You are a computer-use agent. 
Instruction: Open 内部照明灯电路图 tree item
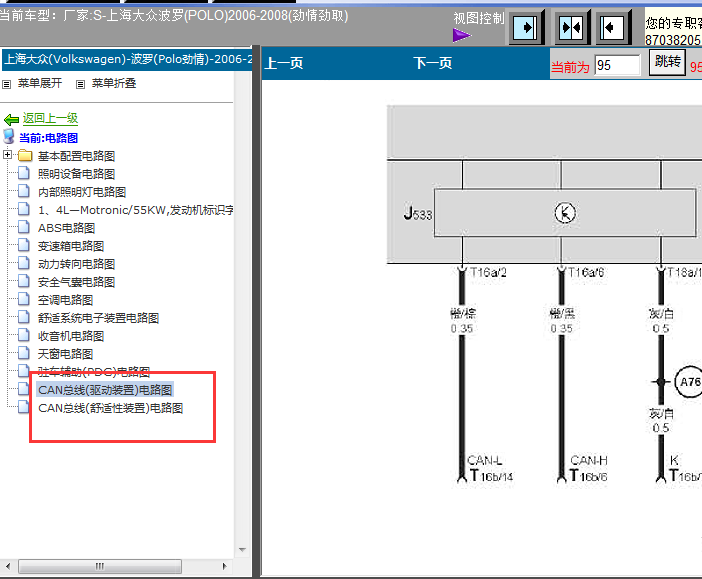(82, 192)
